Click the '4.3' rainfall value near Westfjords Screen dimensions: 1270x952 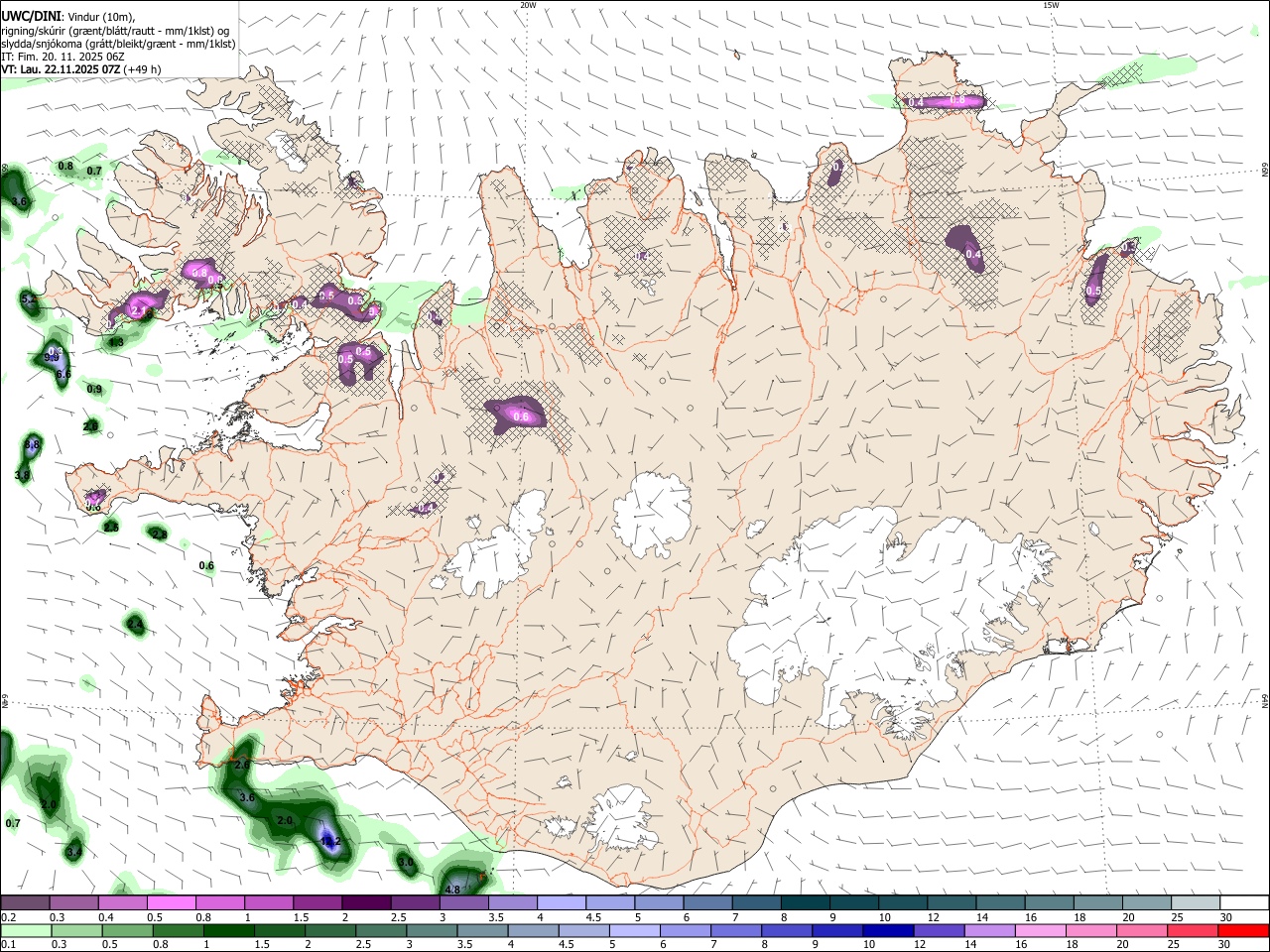coord(116,342)
